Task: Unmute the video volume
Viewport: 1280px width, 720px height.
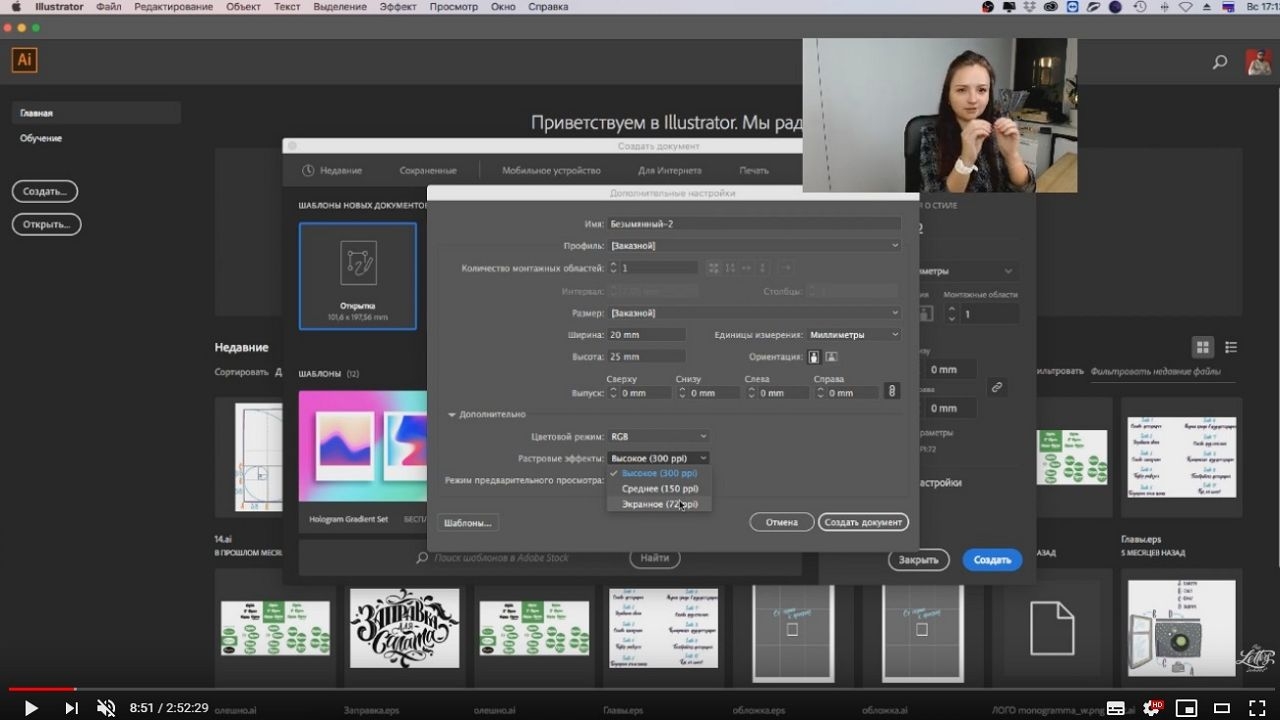Action: click(106, 708)
